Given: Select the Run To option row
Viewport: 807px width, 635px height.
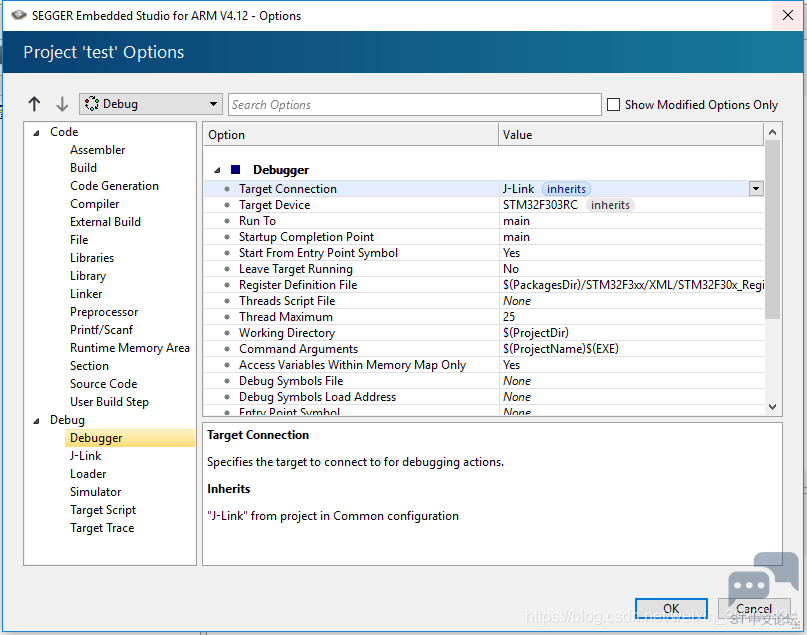Looking at the screenshot, I should (x=484, y=221).
